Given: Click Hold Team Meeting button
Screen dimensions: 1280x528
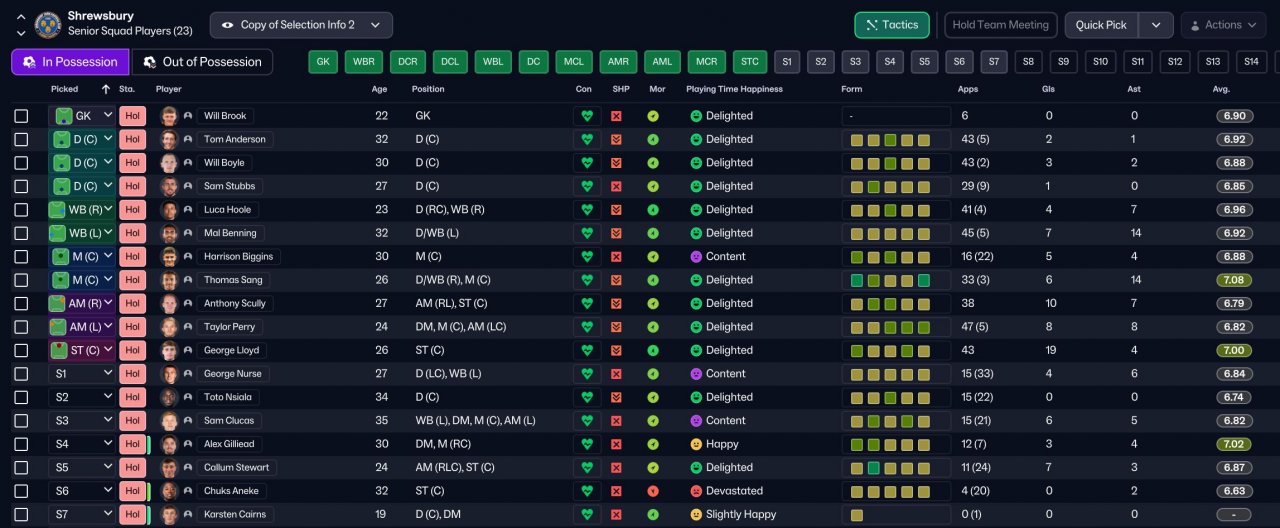Looking at the screenshot, I should point(1000,25).
